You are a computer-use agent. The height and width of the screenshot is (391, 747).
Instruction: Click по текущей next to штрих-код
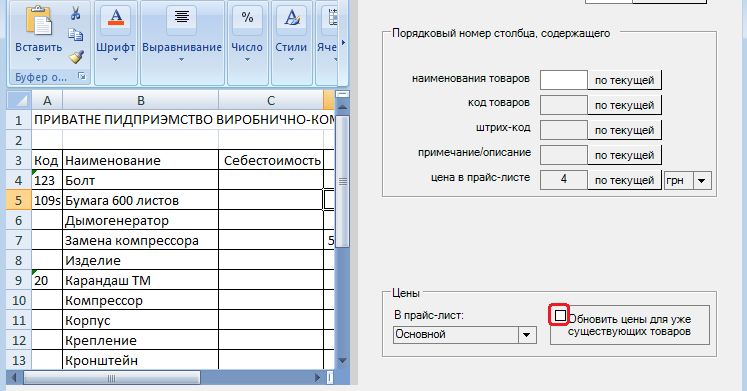pyautogui.click(x=625, y=130)
